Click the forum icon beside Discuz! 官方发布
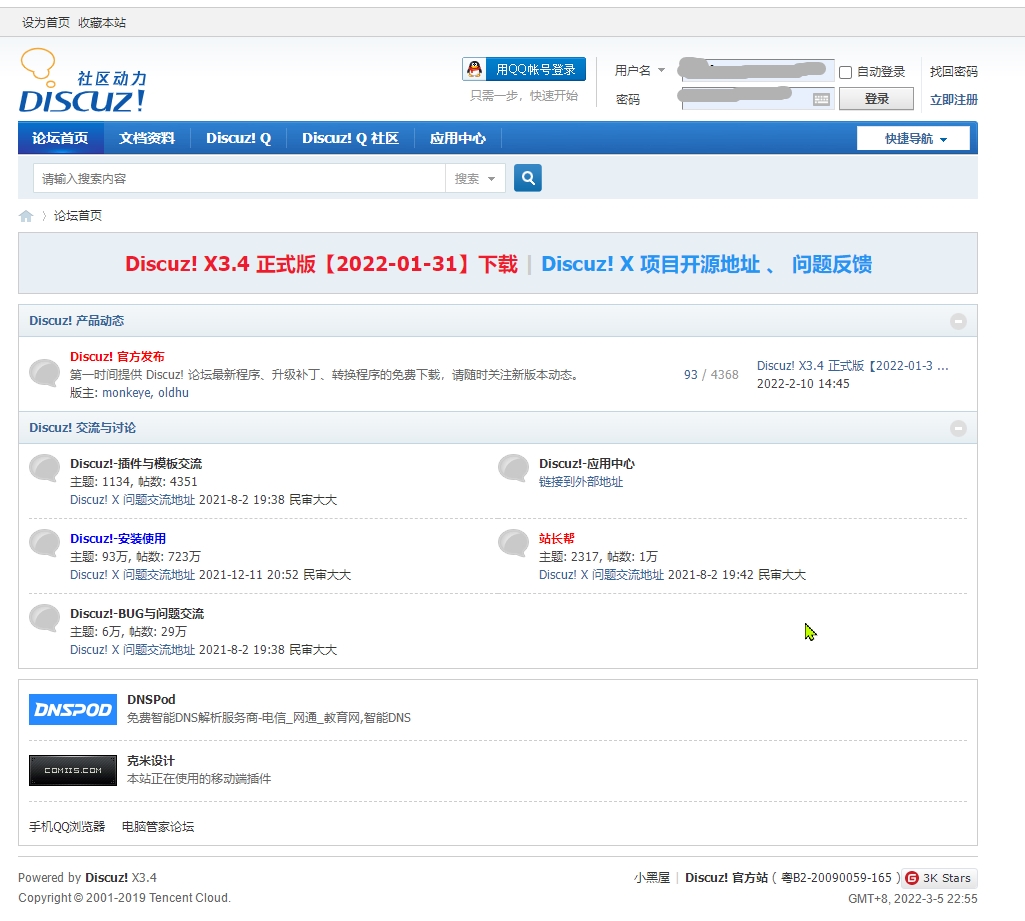Screen dimensions: 1025x921 coord(45,373)
